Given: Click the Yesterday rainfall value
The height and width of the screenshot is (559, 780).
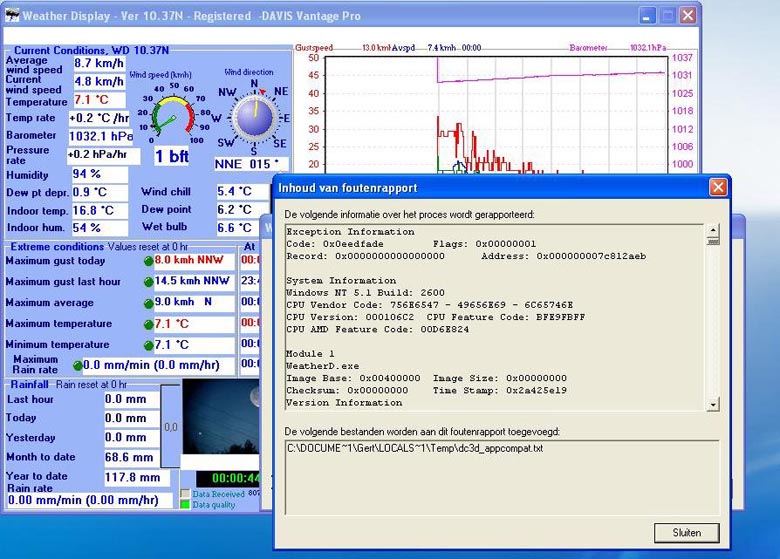Looking at the screenshot, I should tap(132, 438).
